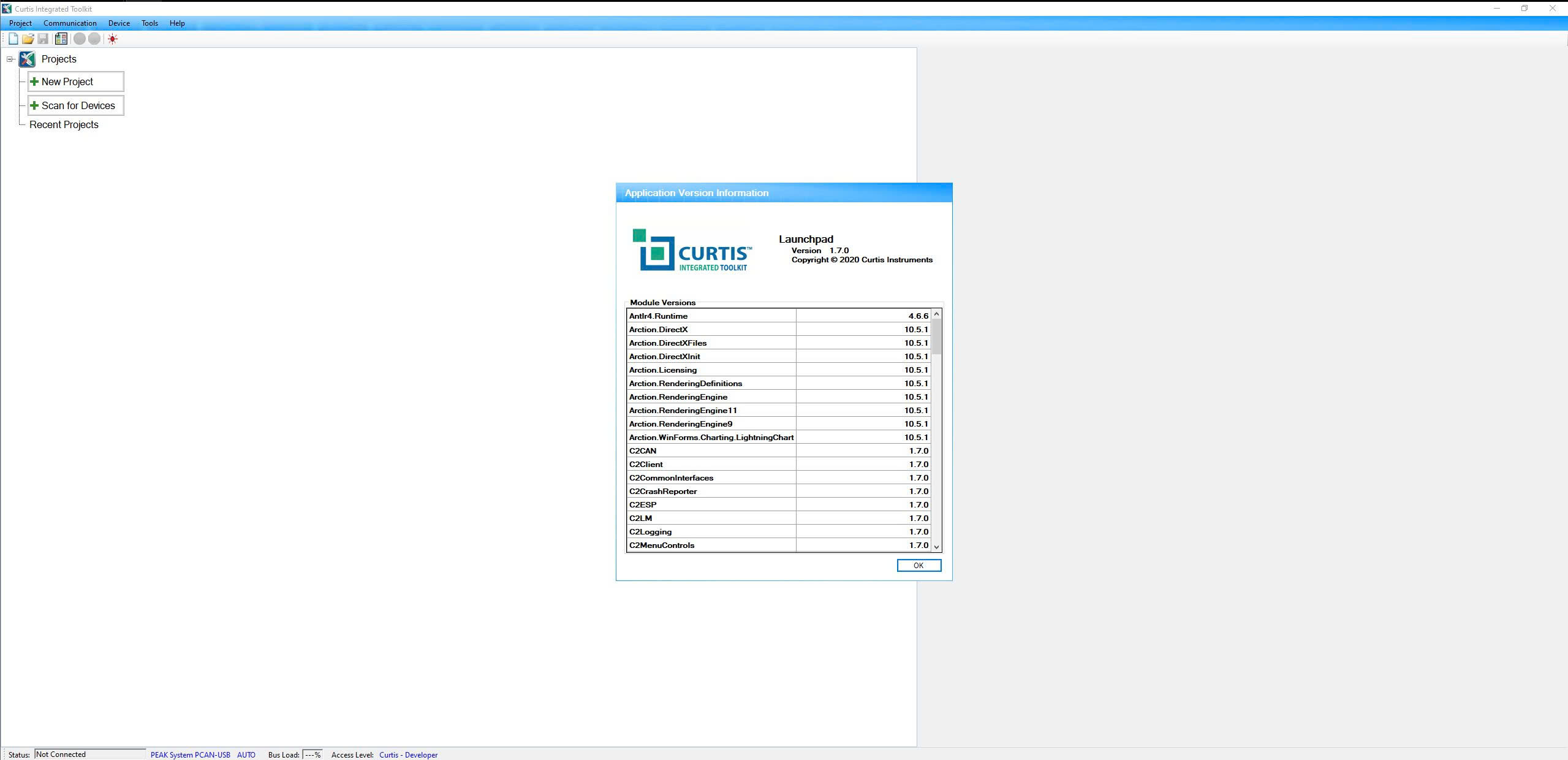
Task: Click the New Project button
Action: (x=76, y=82)
